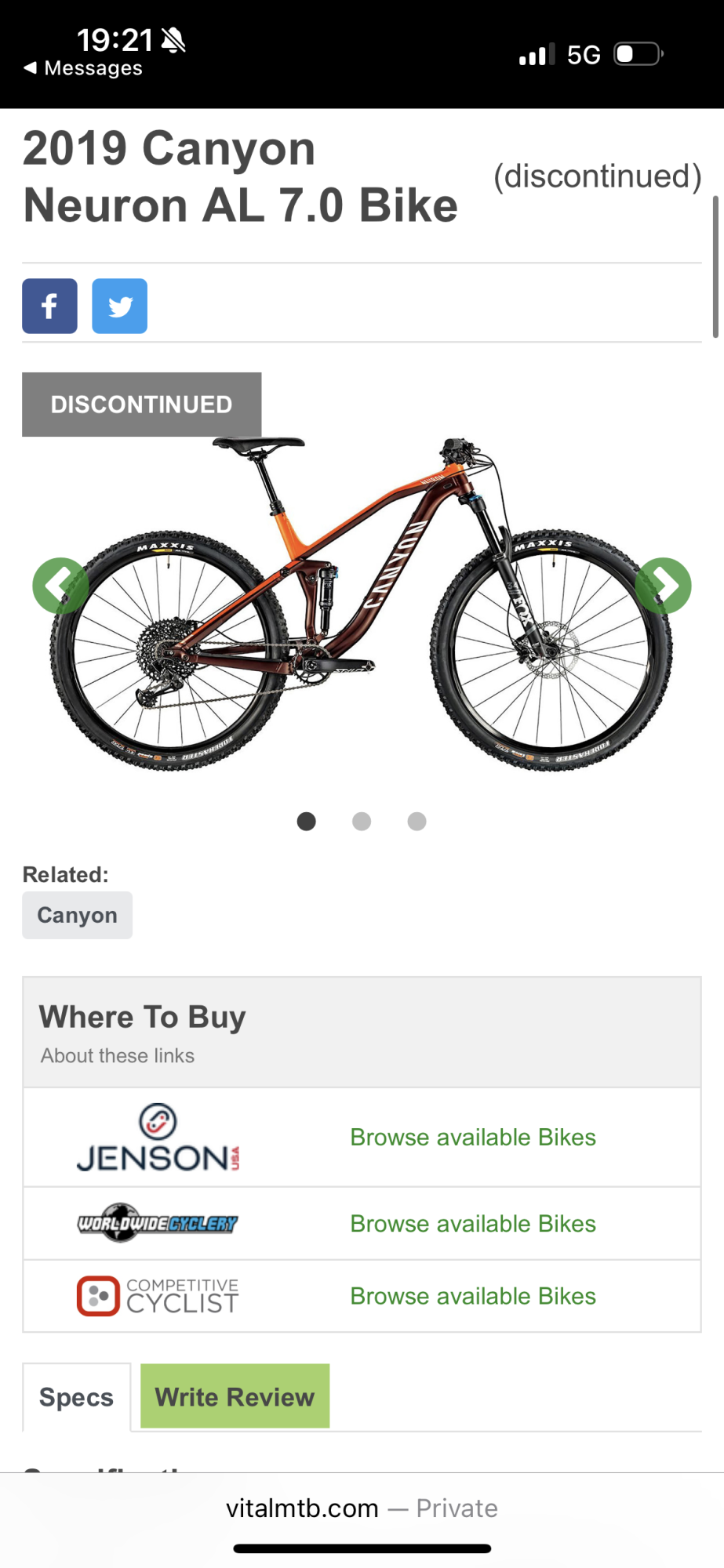Image resolution: width=724 pixels, height=1568 pixels.
Task: Share on Twitter icon
Action: coord(119,306)
